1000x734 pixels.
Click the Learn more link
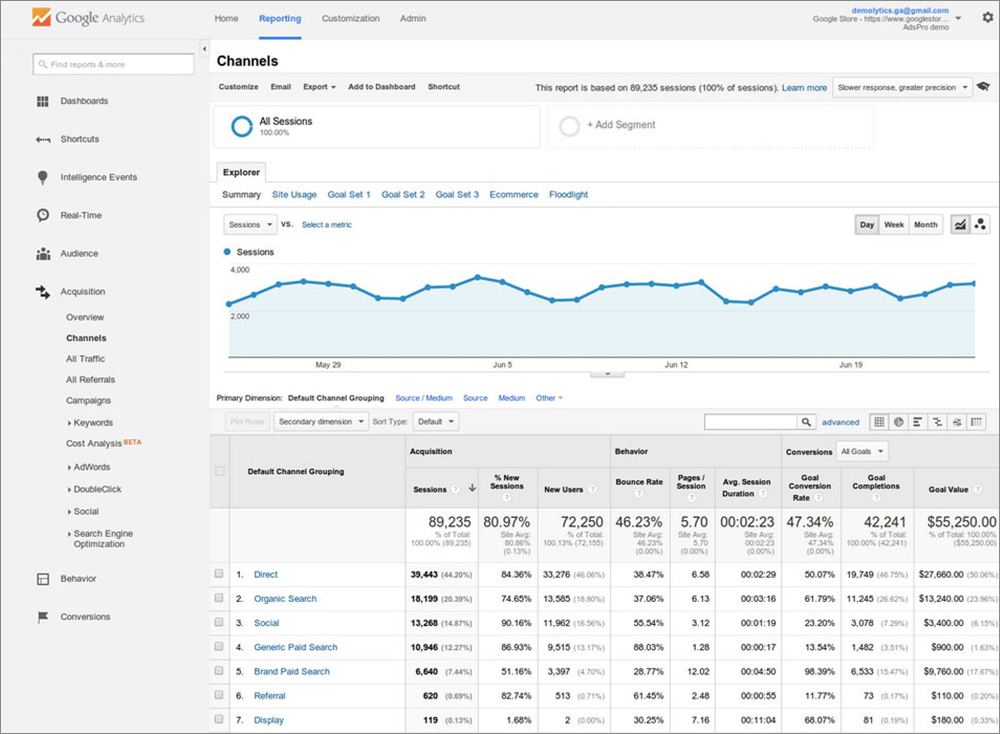click(804, 87)
